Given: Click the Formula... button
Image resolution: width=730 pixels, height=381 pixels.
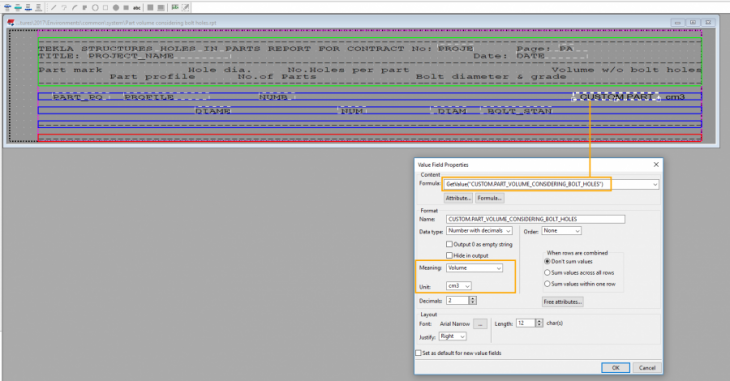Looking at the screenshot, I should click(489, 198).
